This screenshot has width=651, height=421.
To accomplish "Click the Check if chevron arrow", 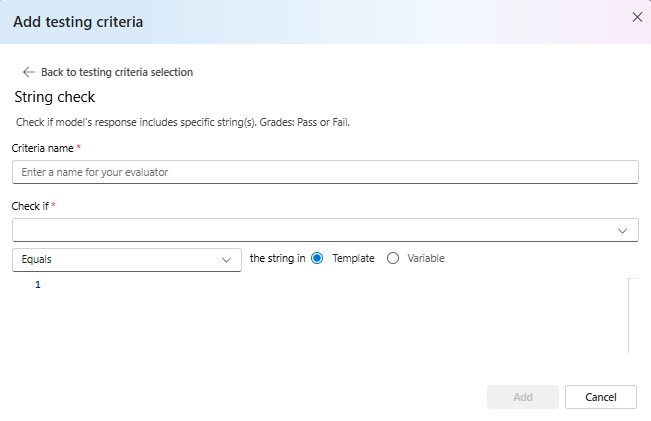I will pyautogui.click(x=622, y=231).
